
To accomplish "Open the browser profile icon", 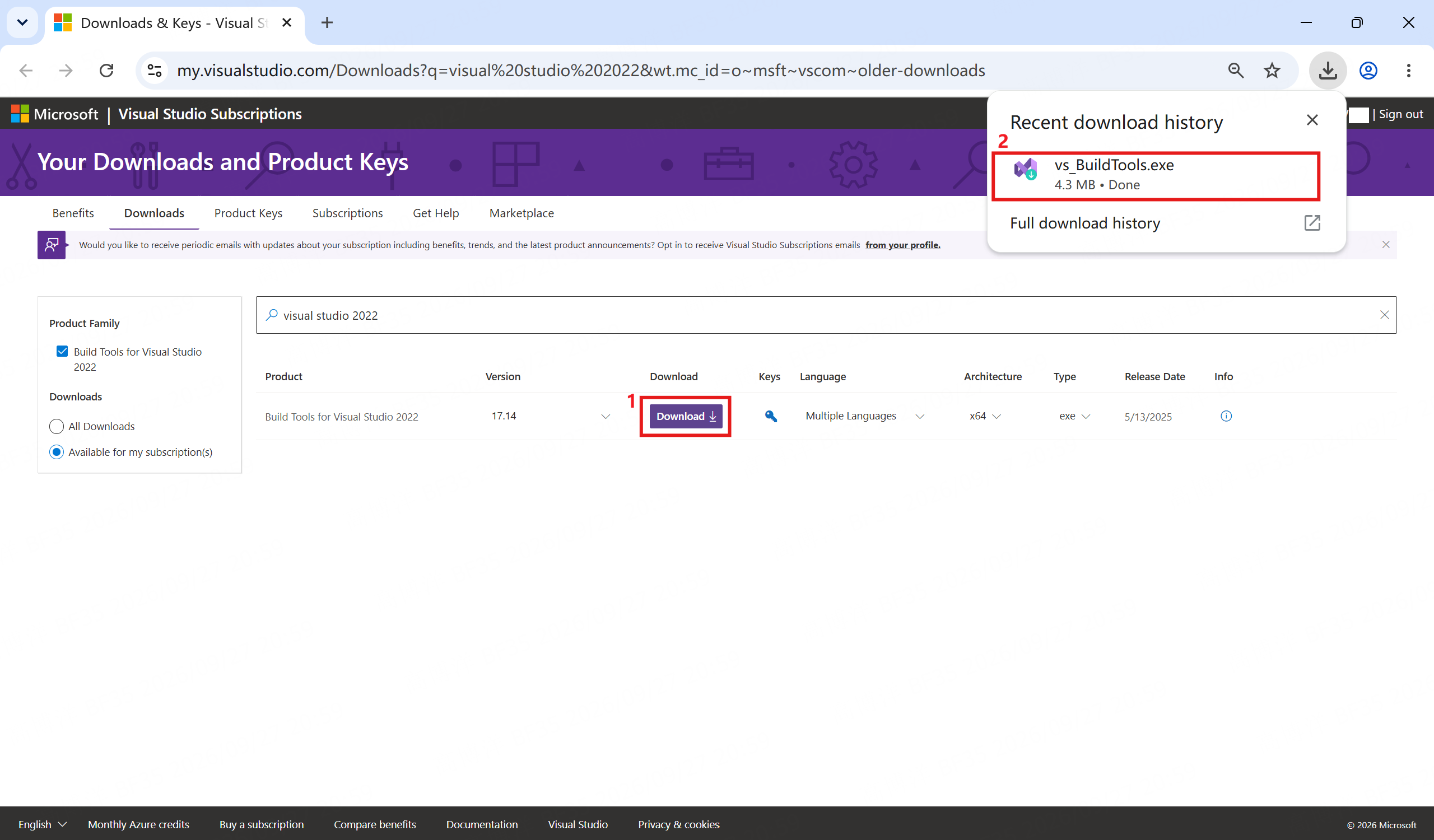I will 1368,71.
